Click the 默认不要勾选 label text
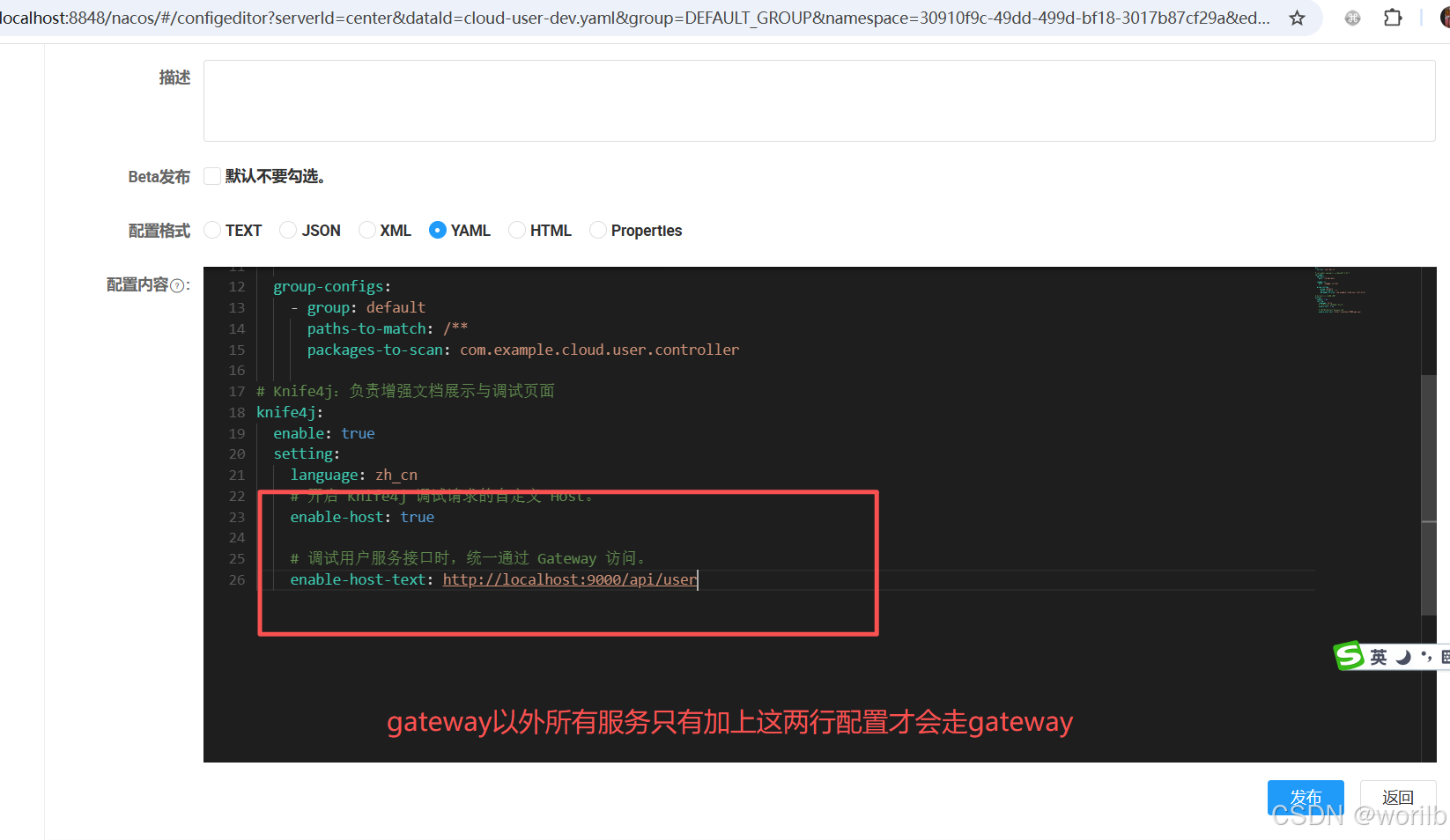 tap(275, 176)
